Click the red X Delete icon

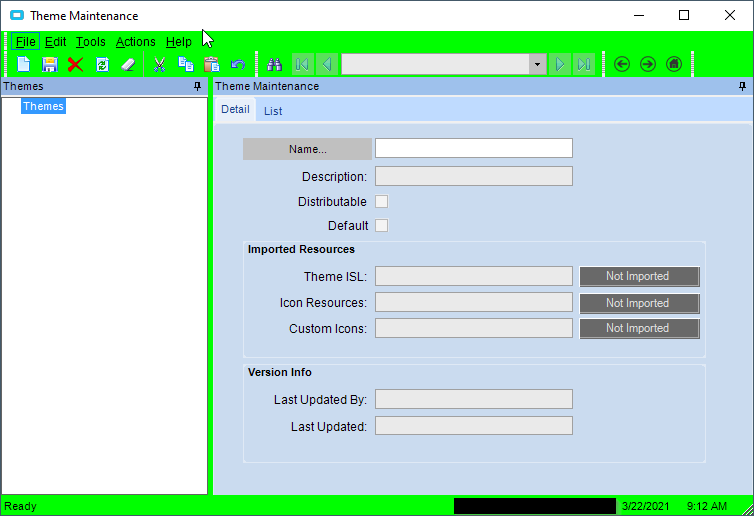coord(75,64)
